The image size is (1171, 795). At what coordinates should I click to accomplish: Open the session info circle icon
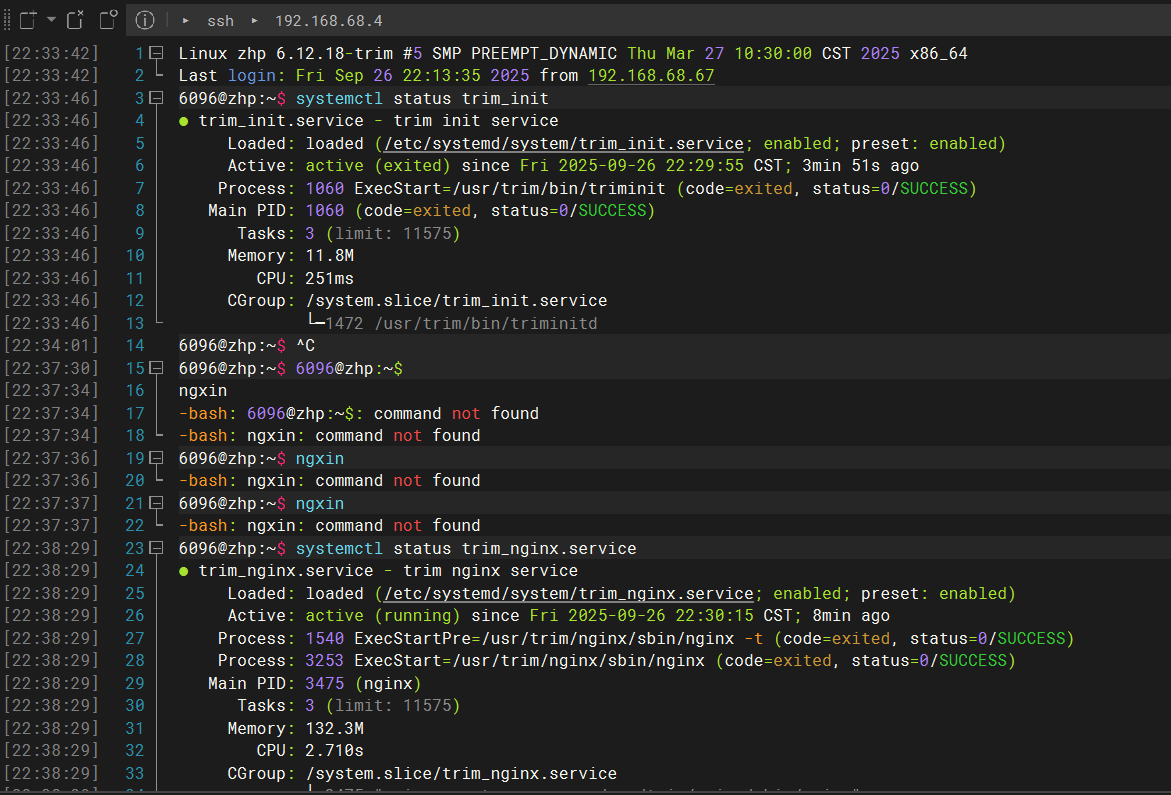point(145,20)
